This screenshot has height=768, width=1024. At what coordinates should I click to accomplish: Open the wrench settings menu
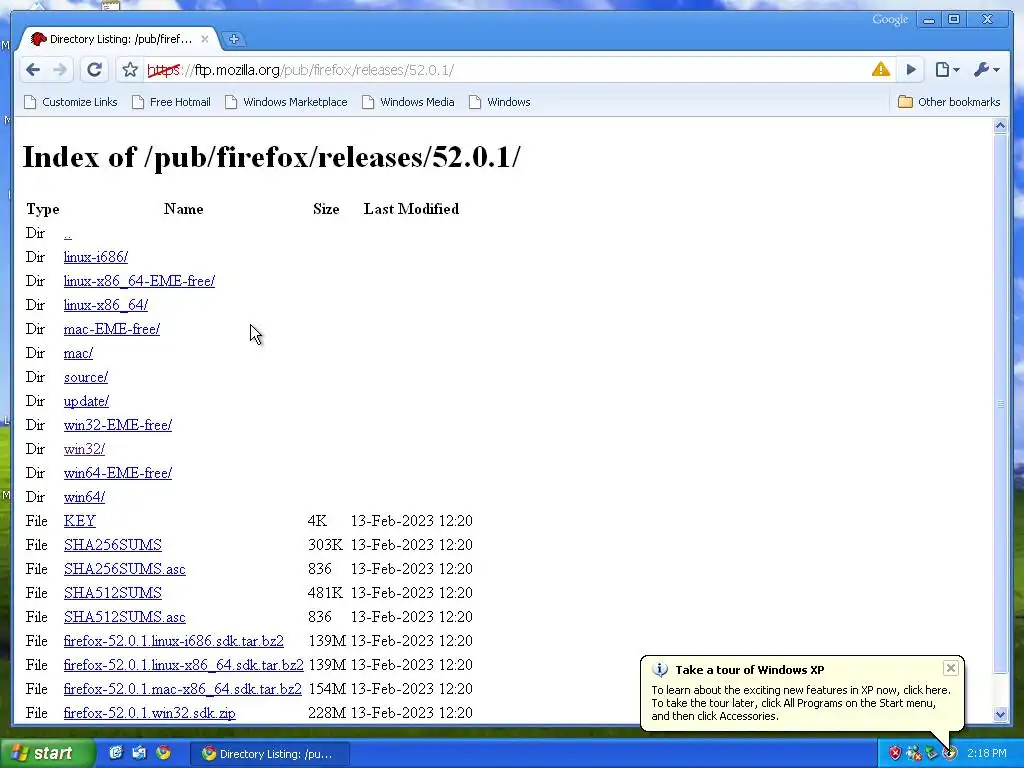(986, 69)
